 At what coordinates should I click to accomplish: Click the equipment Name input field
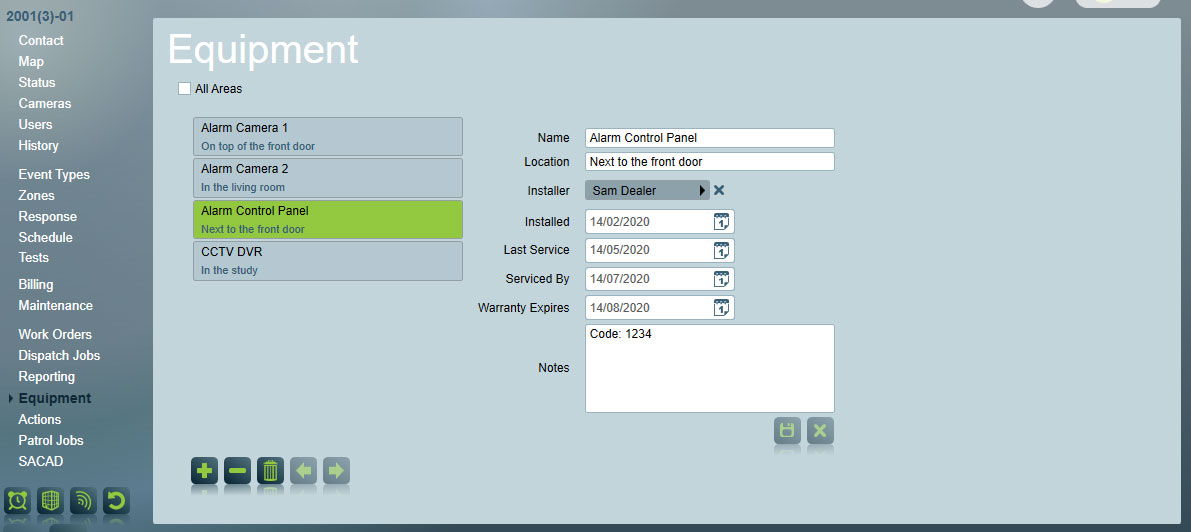pyautogui.click(x=709, y=138)
